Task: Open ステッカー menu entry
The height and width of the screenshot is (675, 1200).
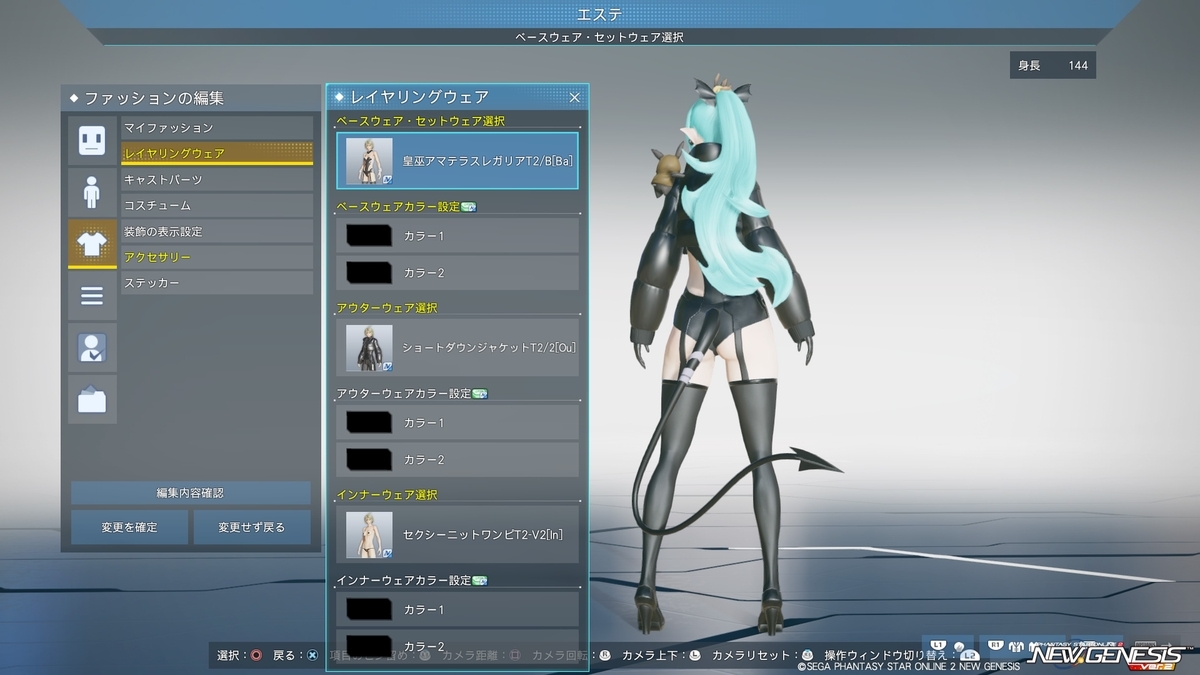Action: pyautogui.click(x=217, y=283)
